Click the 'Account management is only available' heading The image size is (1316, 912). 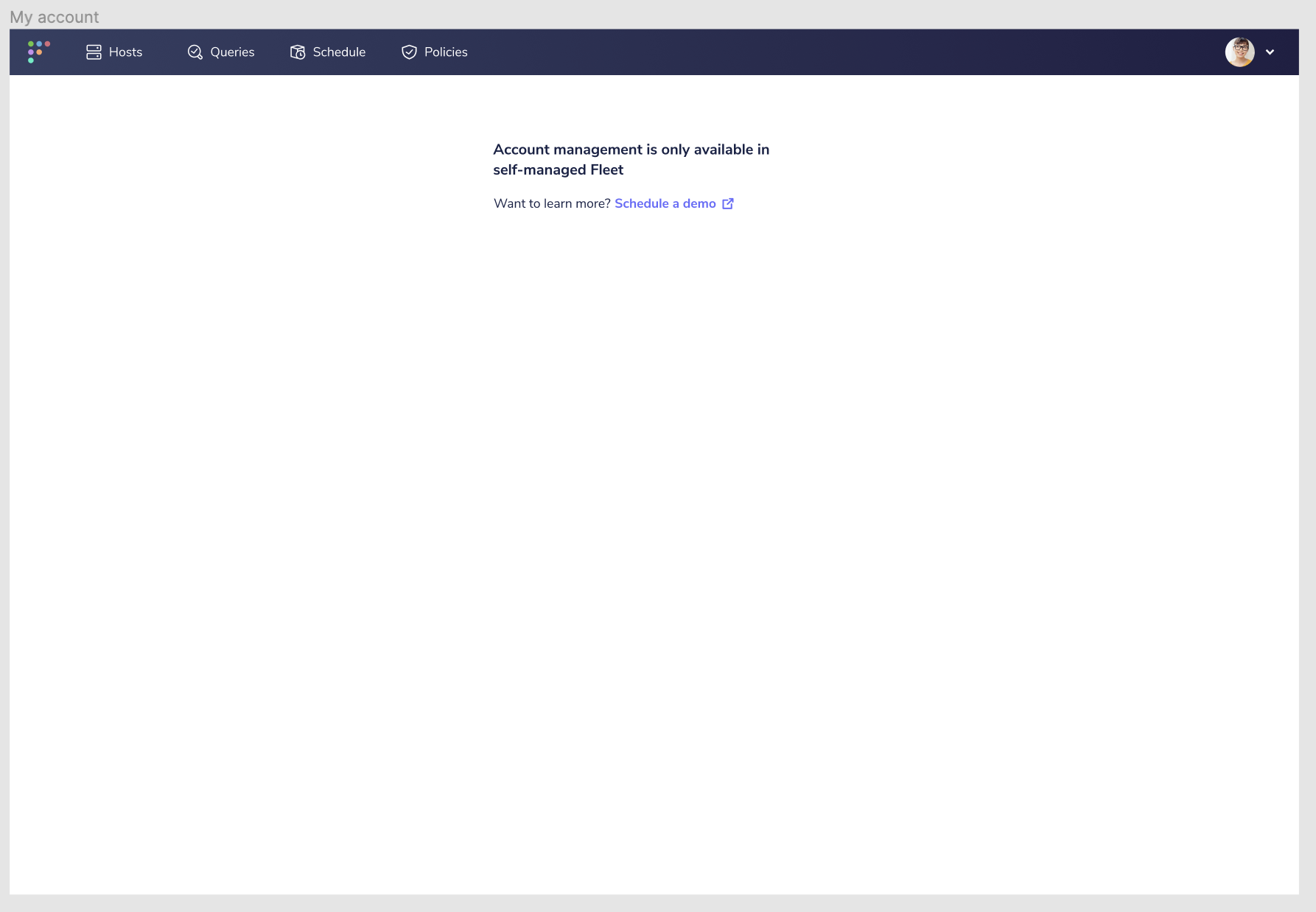(x=631, y=159)
